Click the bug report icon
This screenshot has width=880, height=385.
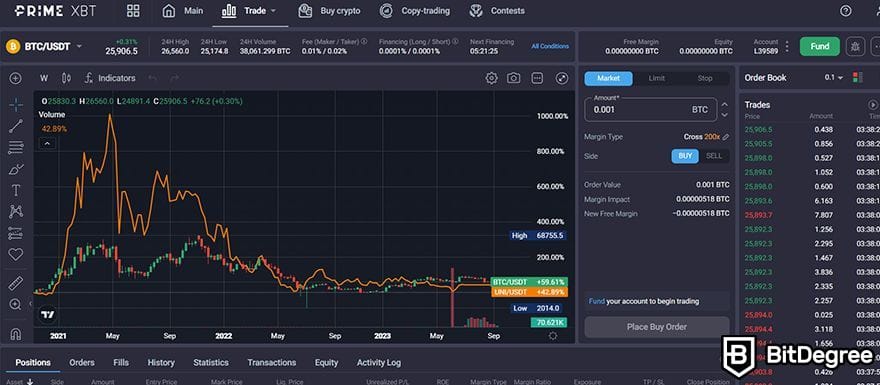[x=855, y=47]
